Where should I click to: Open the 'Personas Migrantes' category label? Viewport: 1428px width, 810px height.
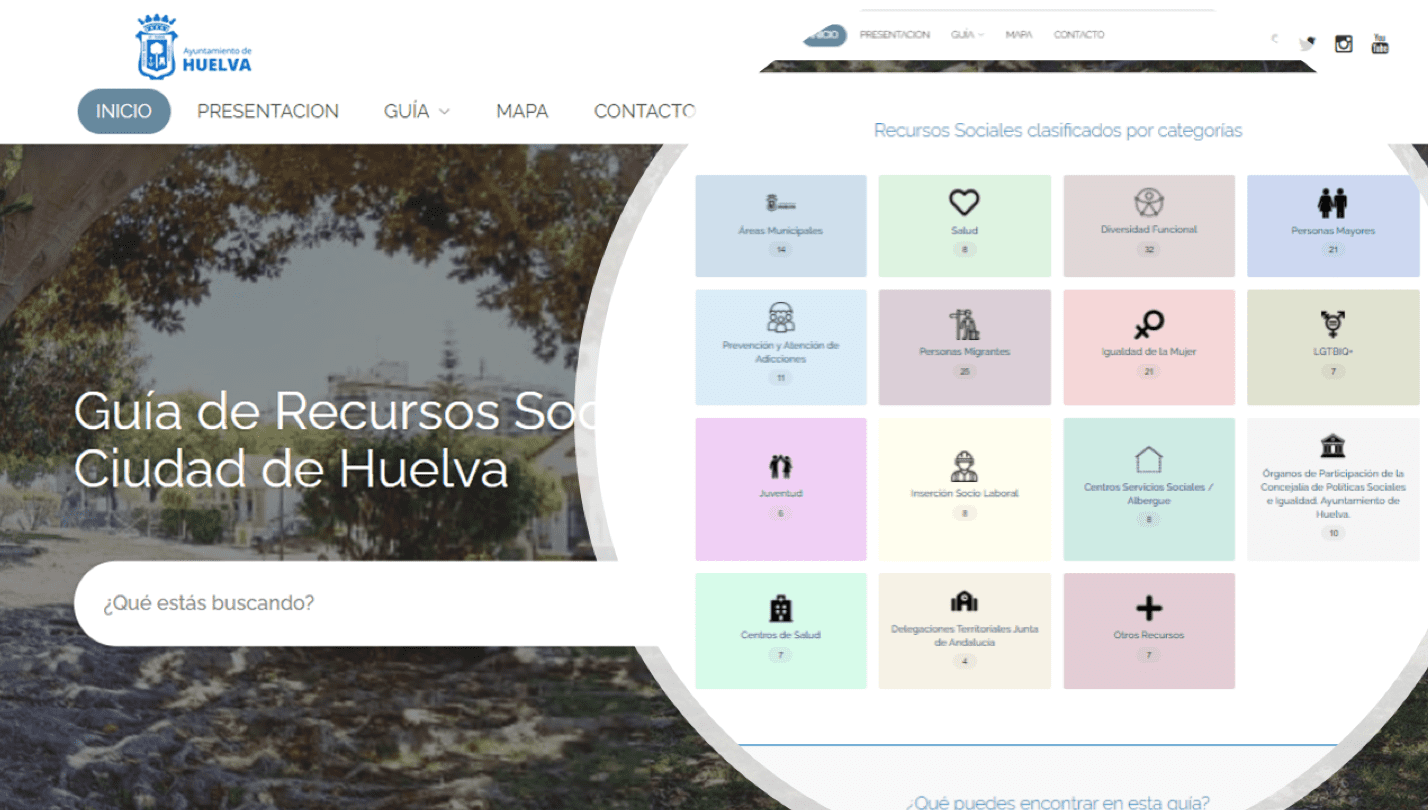coord(964,352)
